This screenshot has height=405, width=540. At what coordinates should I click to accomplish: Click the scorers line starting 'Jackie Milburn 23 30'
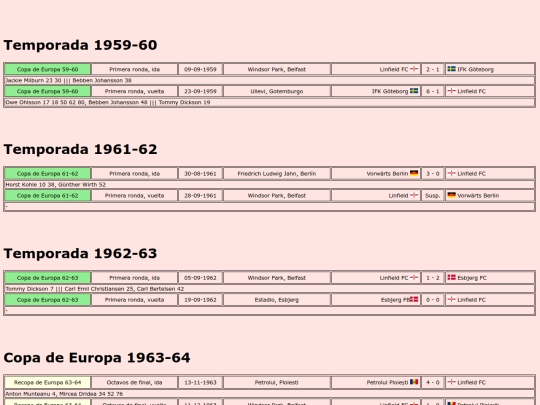pos(270,80)
